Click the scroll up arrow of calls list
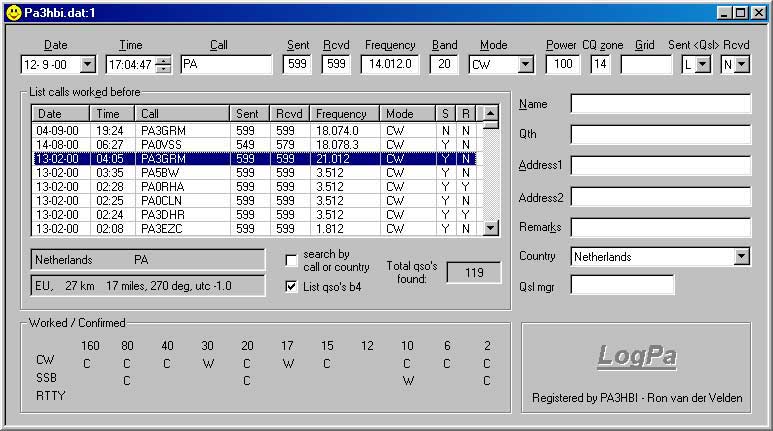Screen dimensions: 773x431 pyautogui.click(x=491, y=113)
